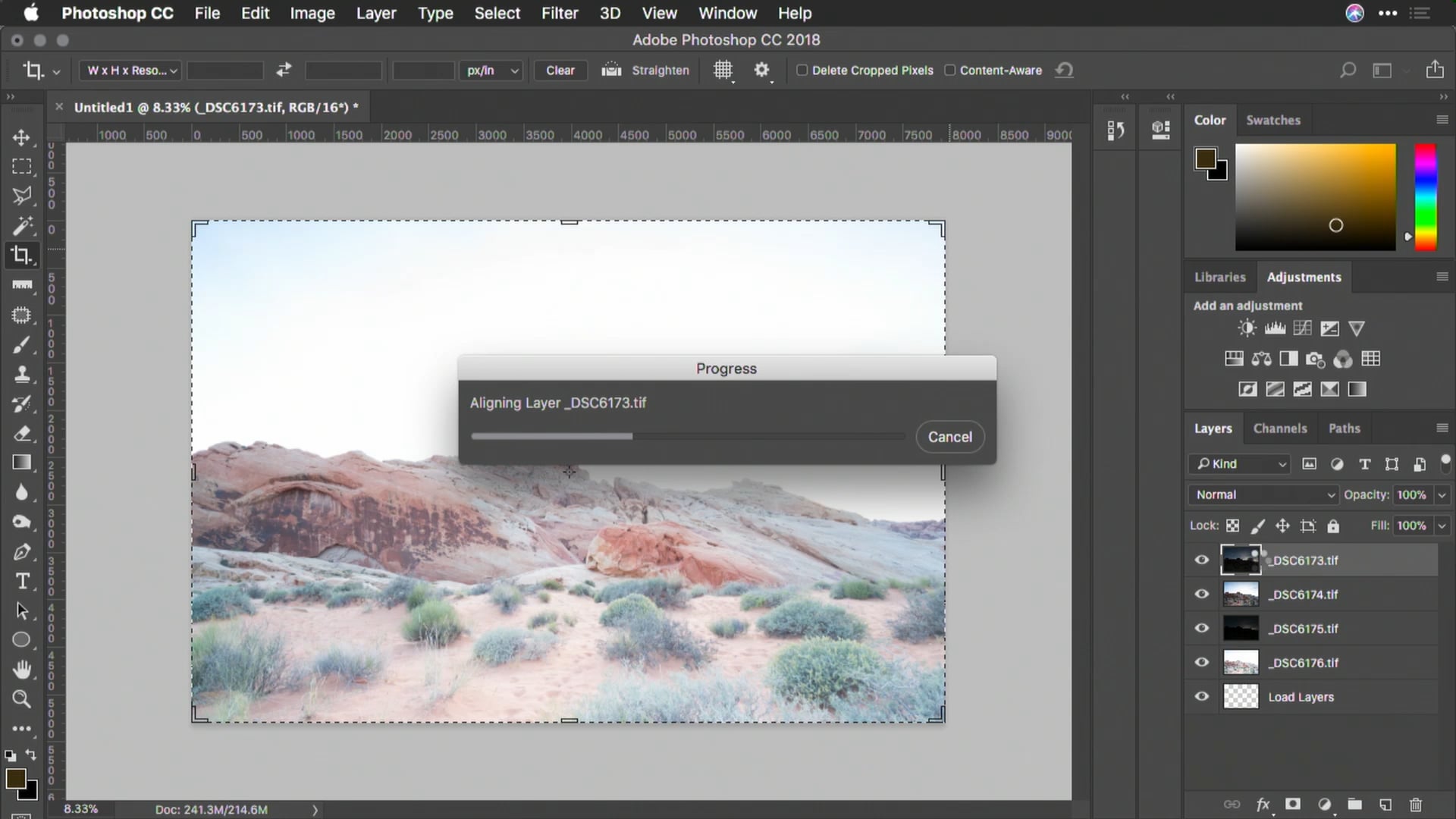Switch to the Swatches tab

tap(1273, 120)
